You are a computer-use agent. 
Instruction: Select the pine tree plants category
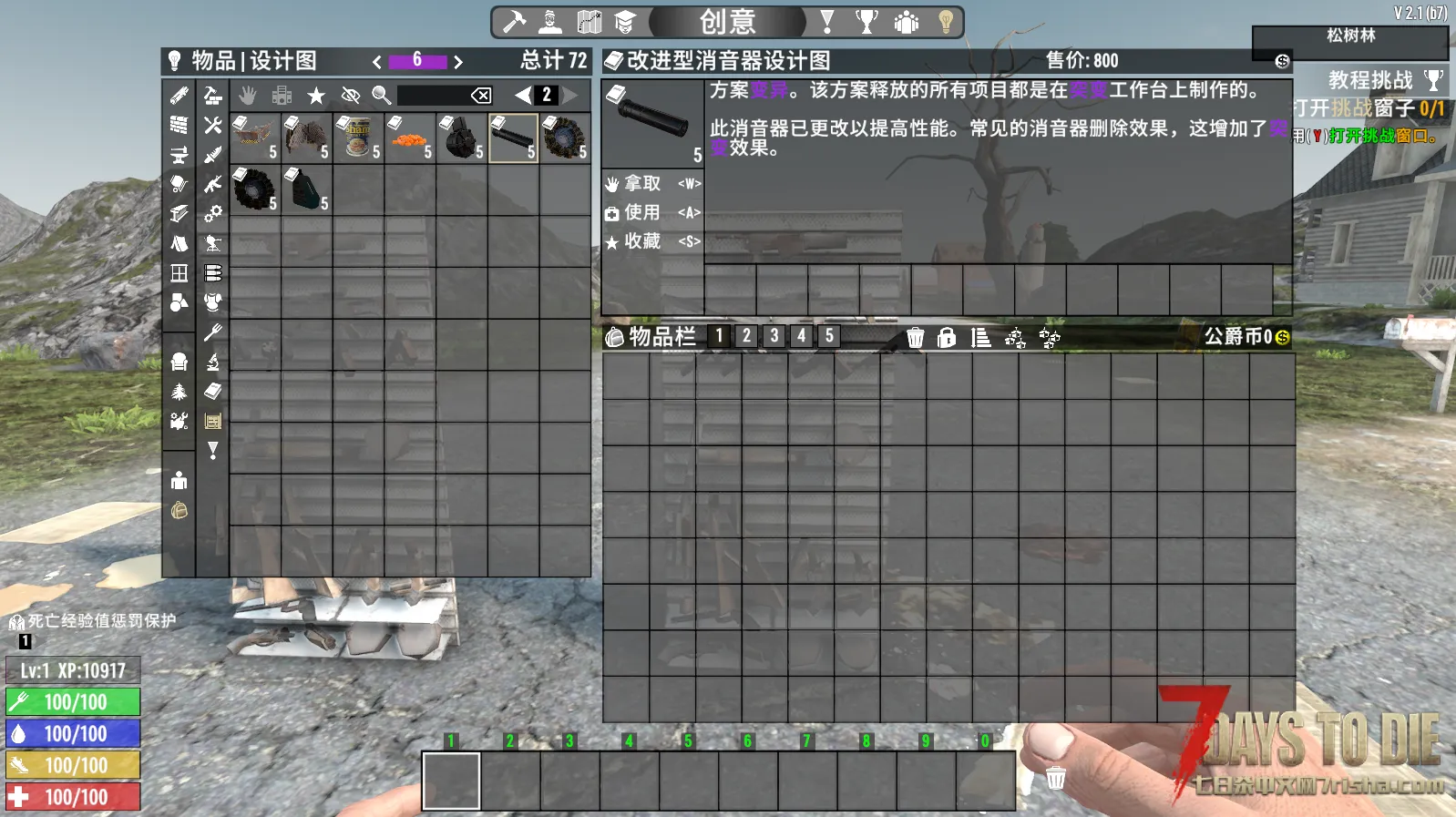[x=179, y=392]
